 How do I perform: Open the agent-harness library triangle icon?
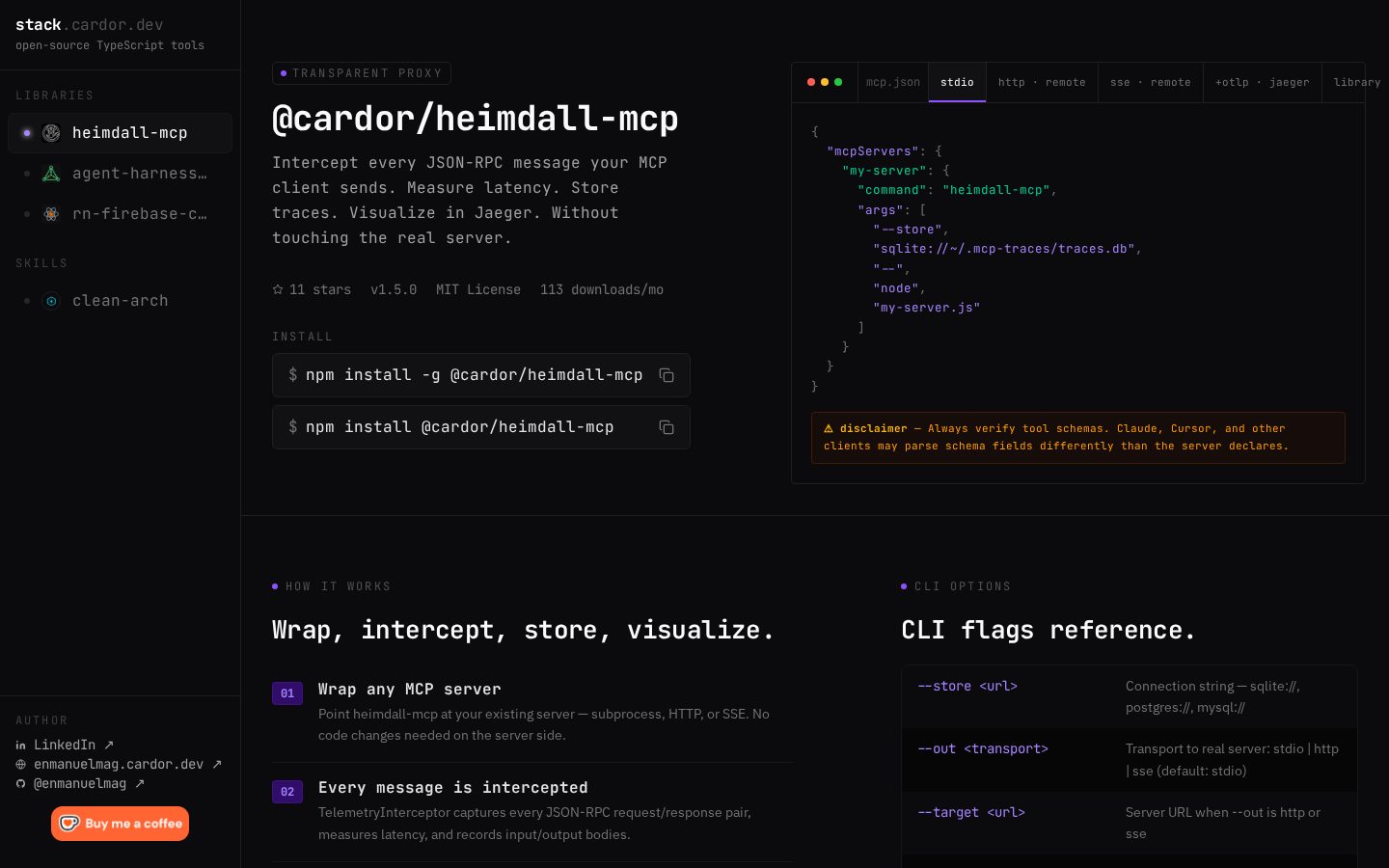51,174
